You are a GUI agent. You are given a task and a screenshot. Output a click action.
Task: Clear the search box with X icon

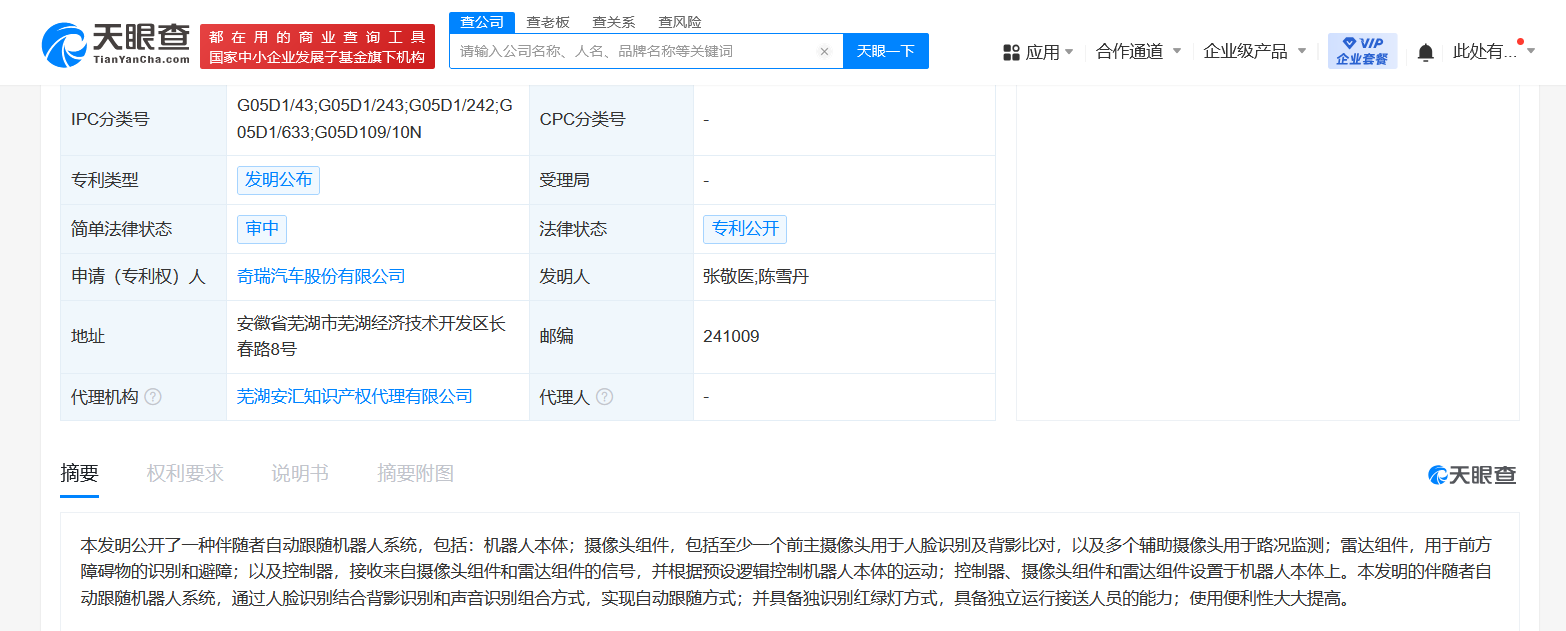point(824,51)
